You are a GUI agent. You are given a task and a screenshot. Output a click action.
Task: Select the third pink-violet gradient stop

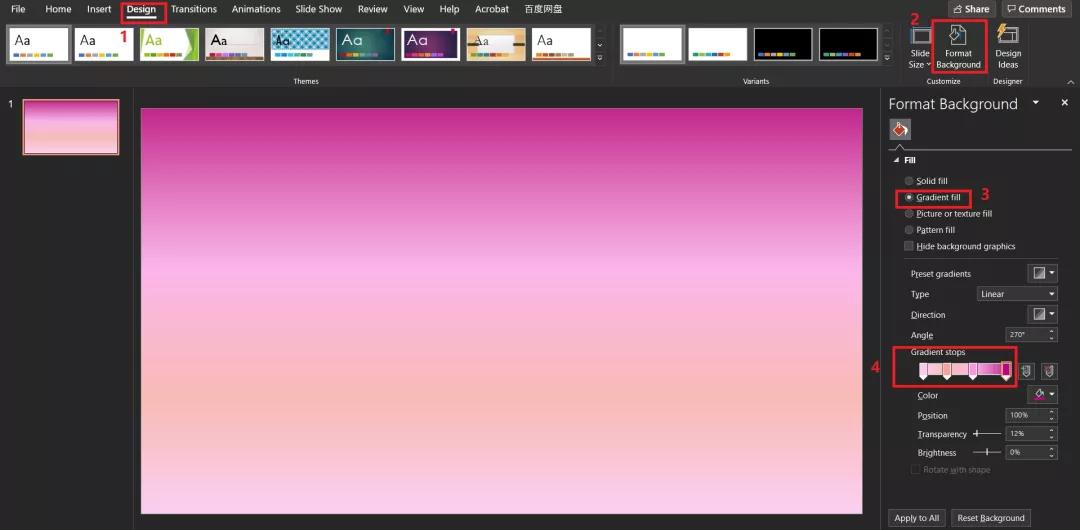(973, 371)
